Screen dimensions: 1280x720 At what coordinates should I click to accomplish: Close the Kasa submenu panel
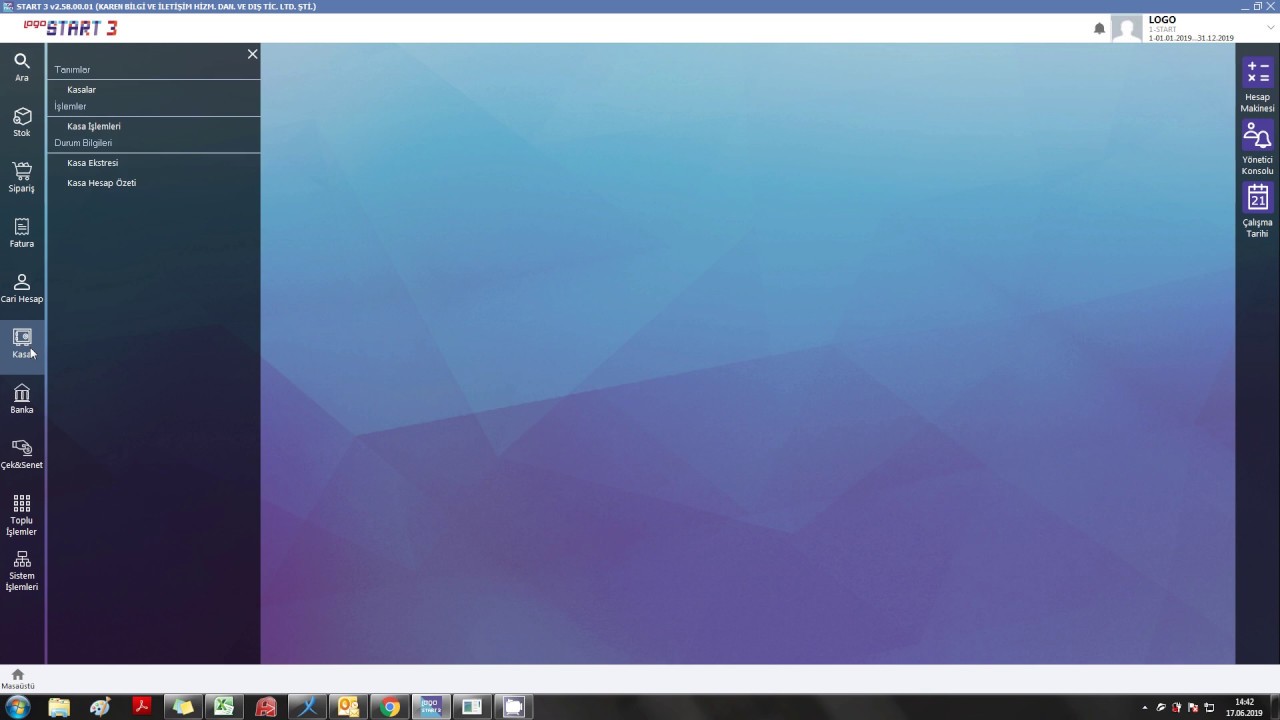tap(252, 54)
